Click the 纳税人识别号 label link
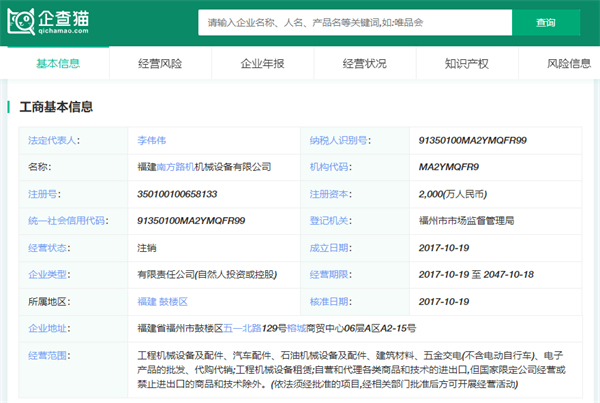The image size is (600, 403). pyautogui.click(x=338, y=140)
